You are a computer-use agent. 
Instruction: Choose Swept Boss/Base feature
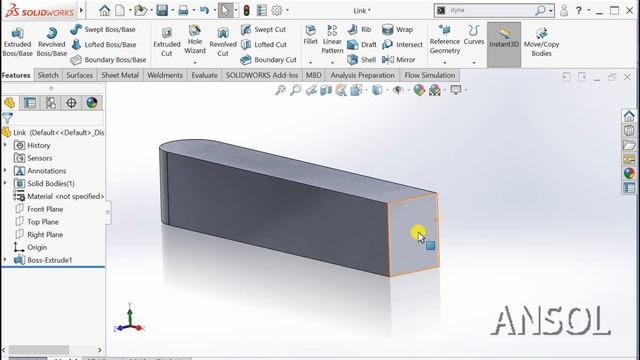click(x=102, y=29)
